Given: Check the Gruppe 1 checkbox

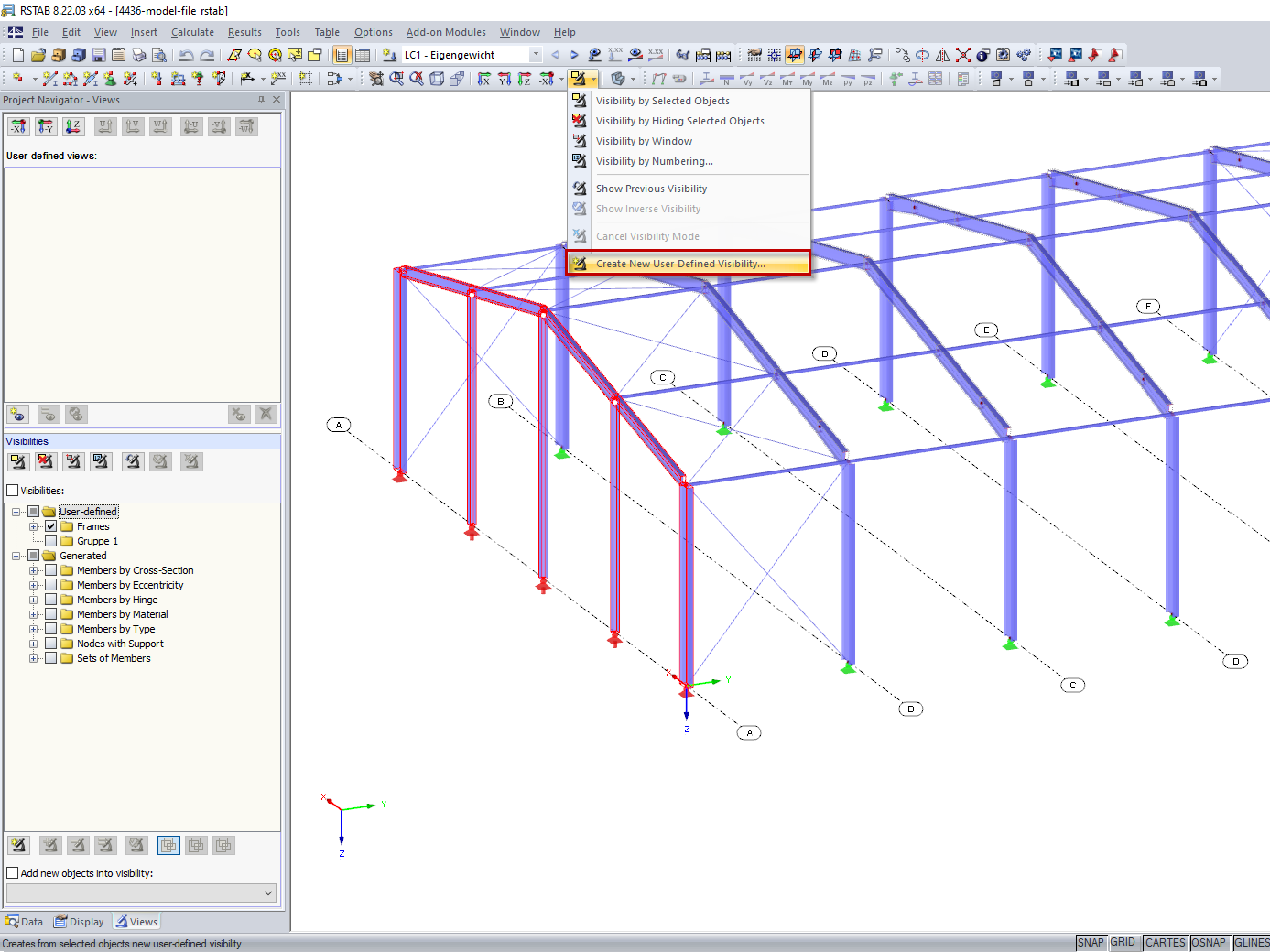Looking at the screenshot, I should pyautogui.click(x=51, y=541).
